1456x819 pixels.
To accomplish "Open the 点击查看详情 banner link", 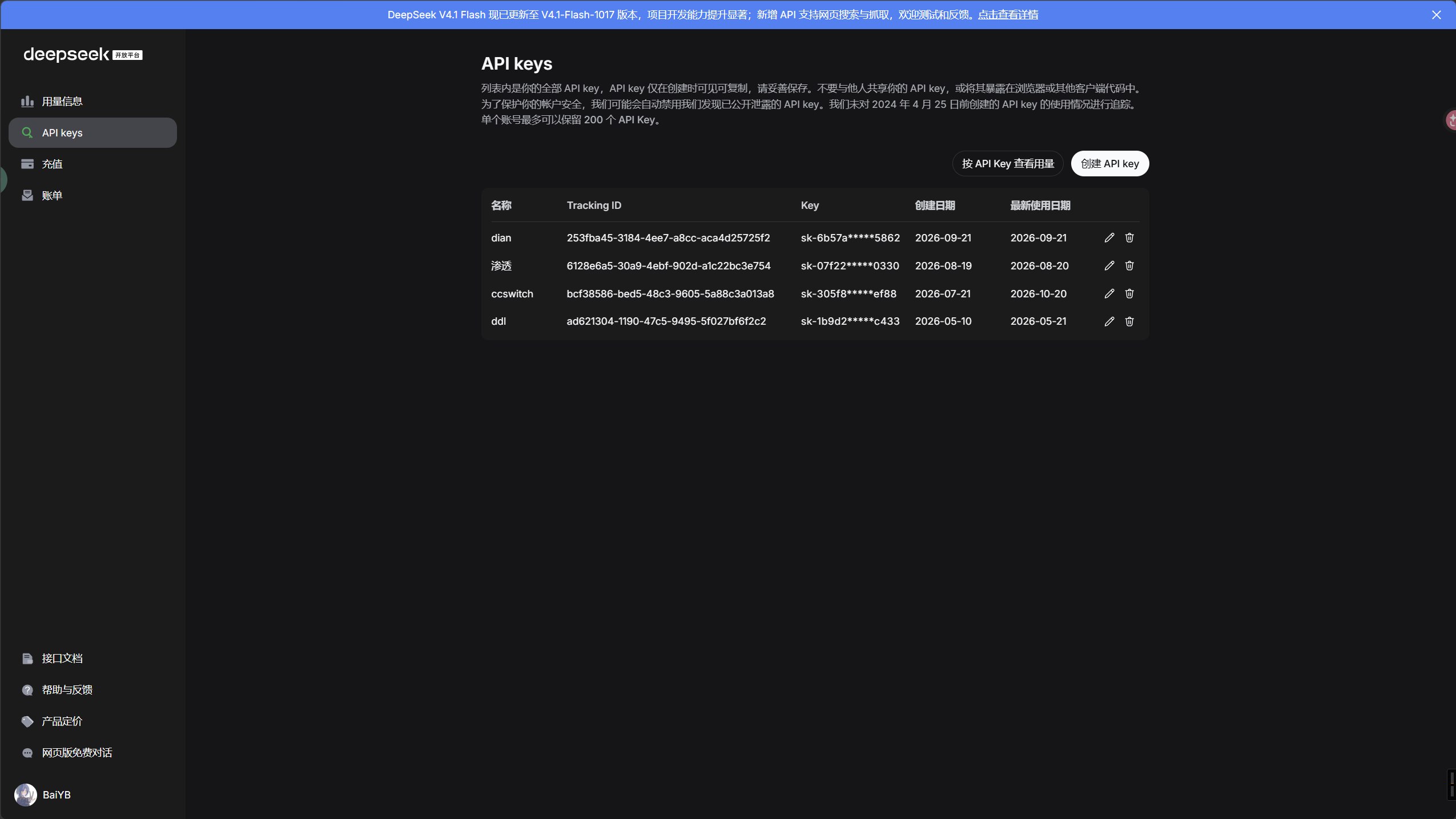I will [1008, 15].
